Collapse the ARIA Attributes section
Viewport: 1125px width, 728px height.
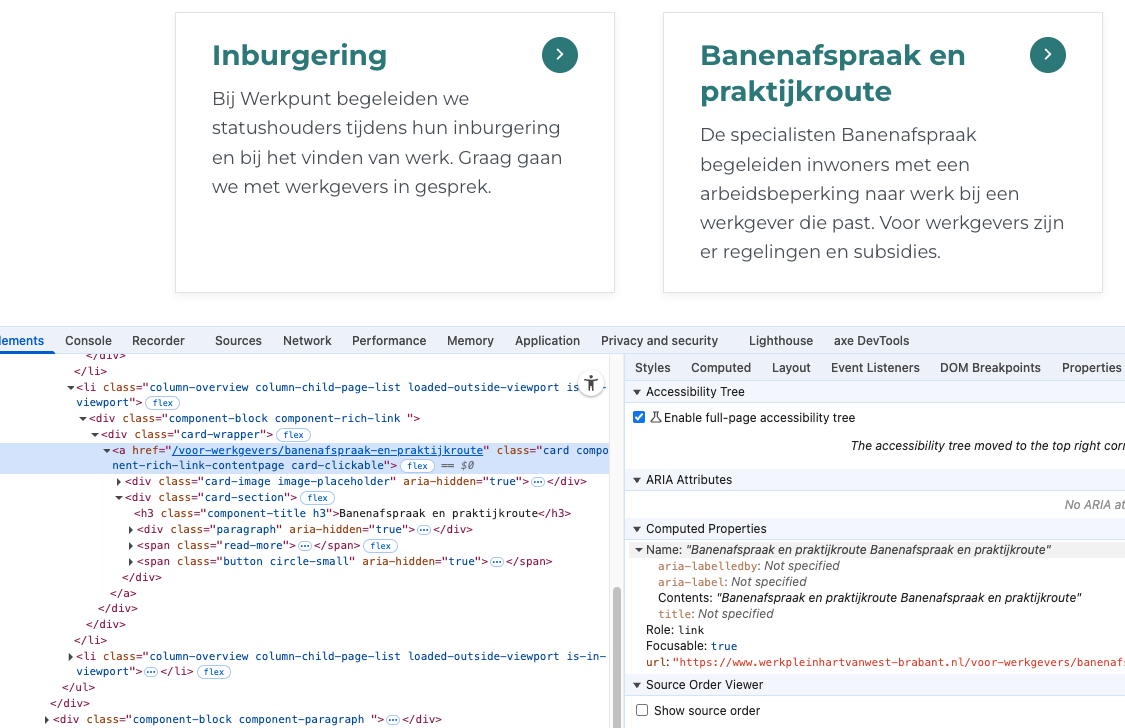637,480
